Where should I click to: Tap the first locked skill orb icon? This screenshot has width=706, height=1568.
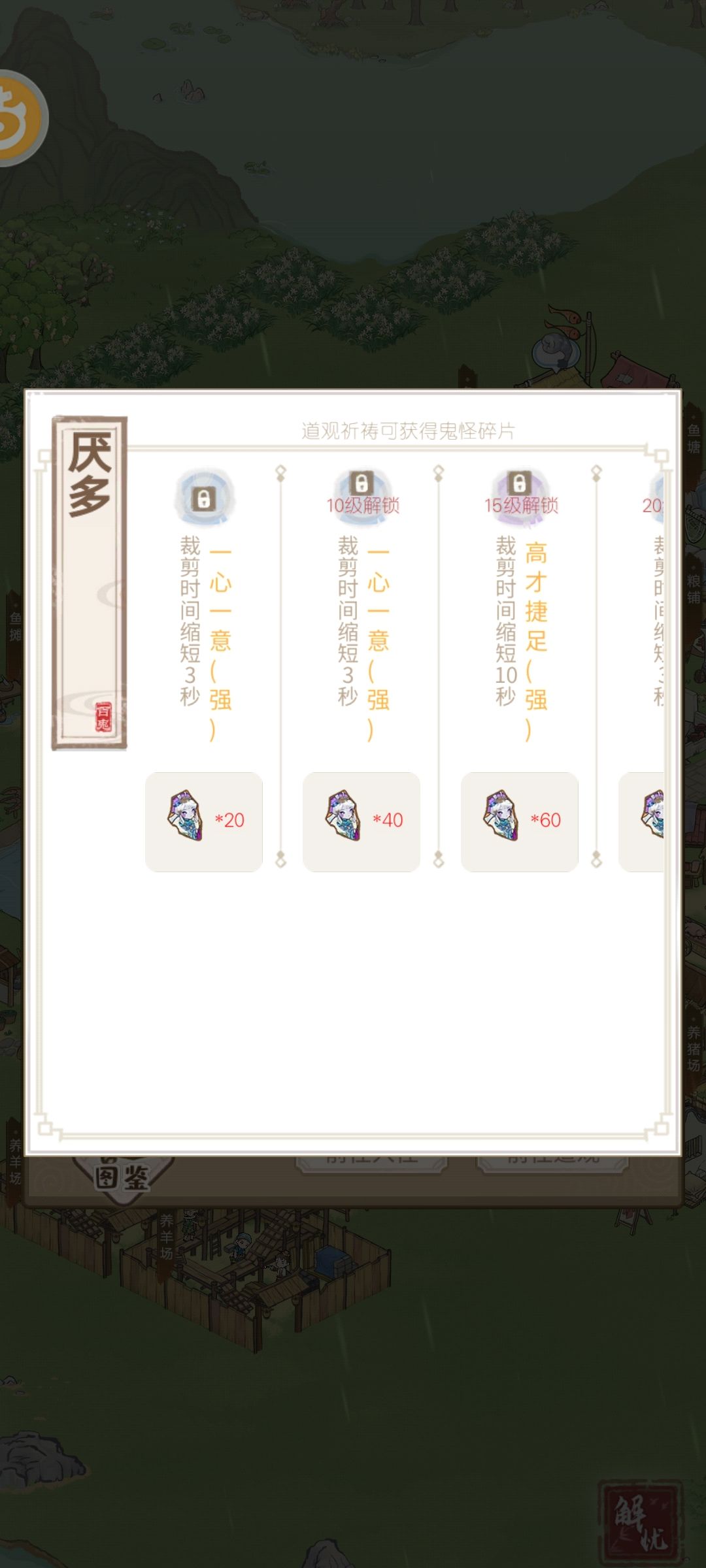(204, 498)
